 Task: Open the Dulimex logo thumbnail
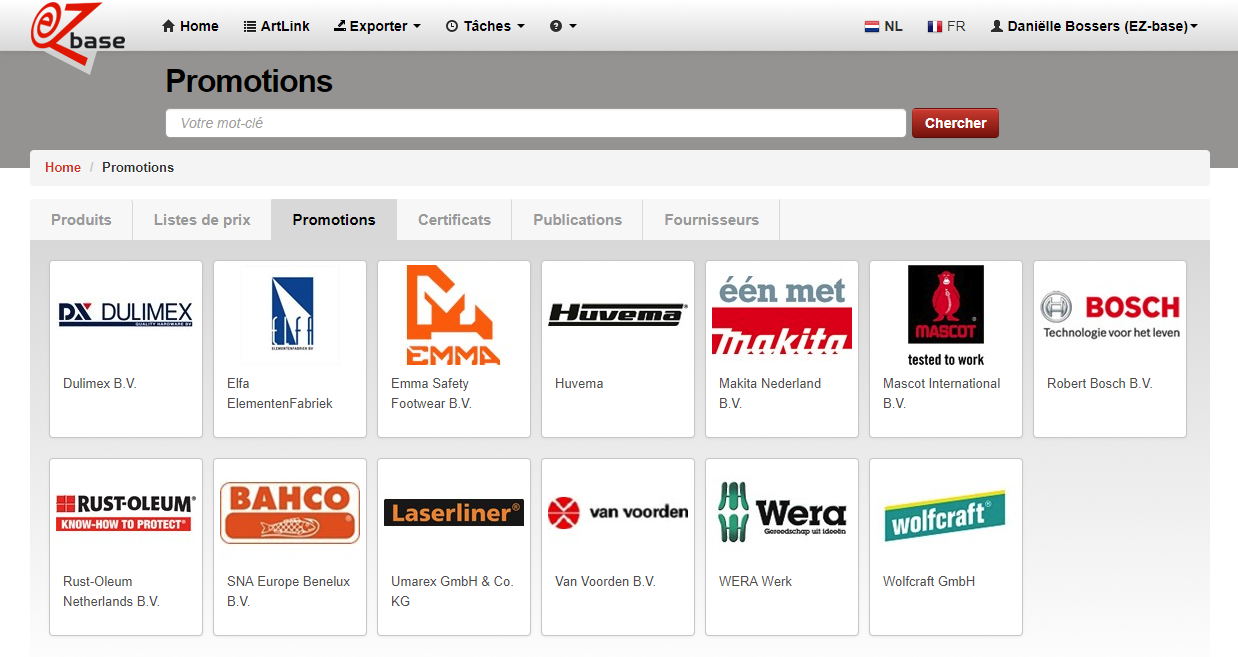pyautogui.click(x=126, y=315)
